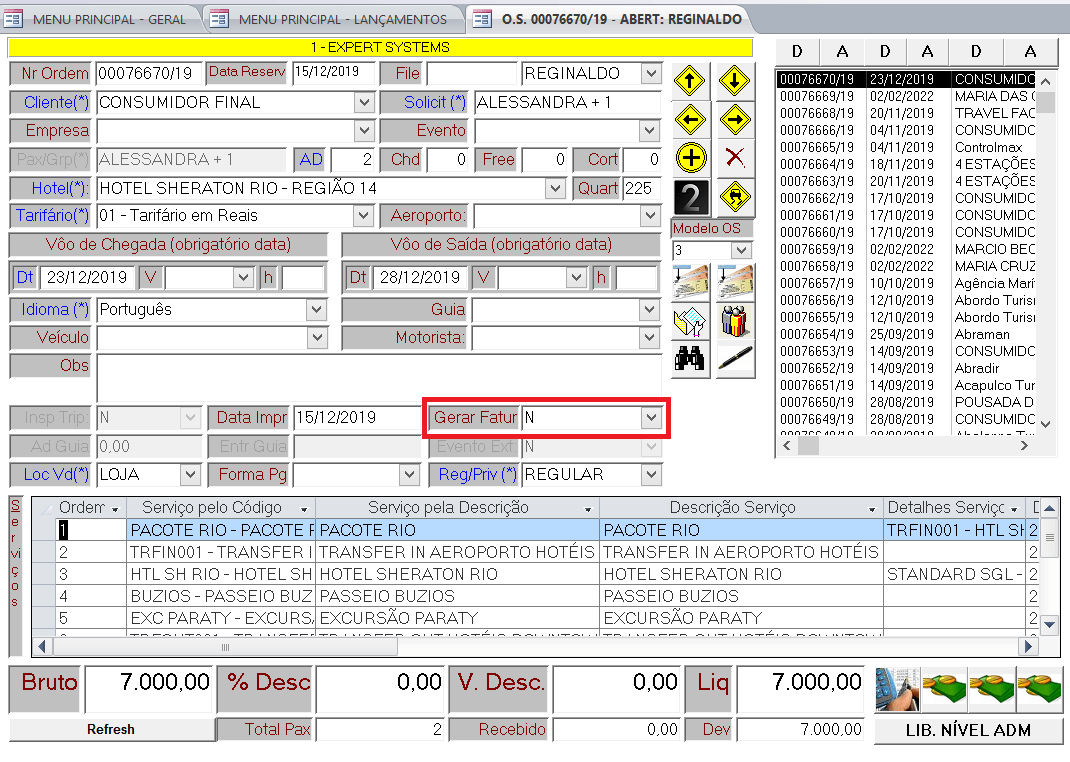Click the red X delete icon
This screenshot has height=762, width=1070.
click(x=735, y=155)
